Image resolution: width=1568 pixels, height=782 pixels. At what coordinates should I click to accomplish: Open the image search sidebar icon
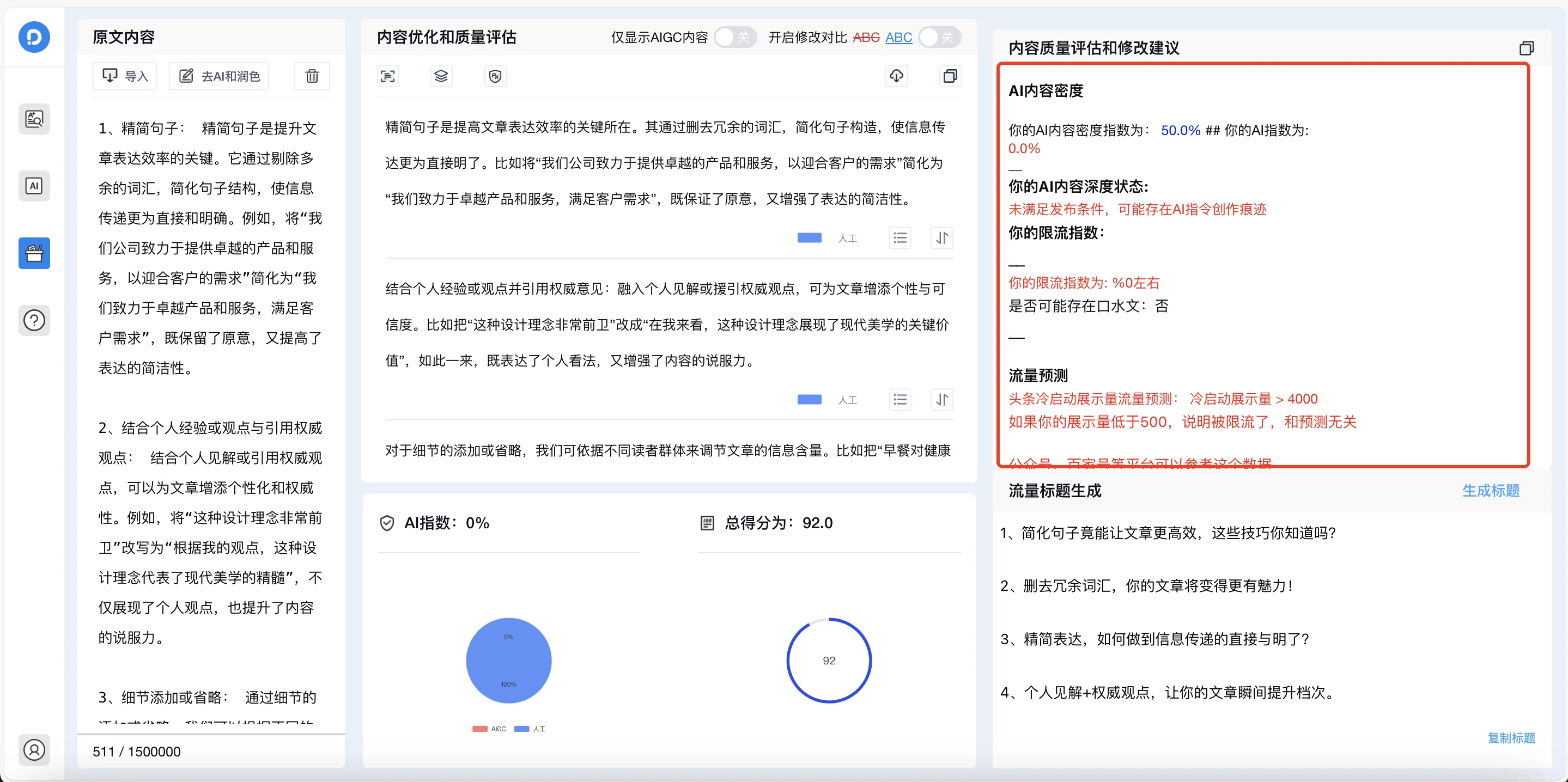pyautogui.click(x=34, y=119)
